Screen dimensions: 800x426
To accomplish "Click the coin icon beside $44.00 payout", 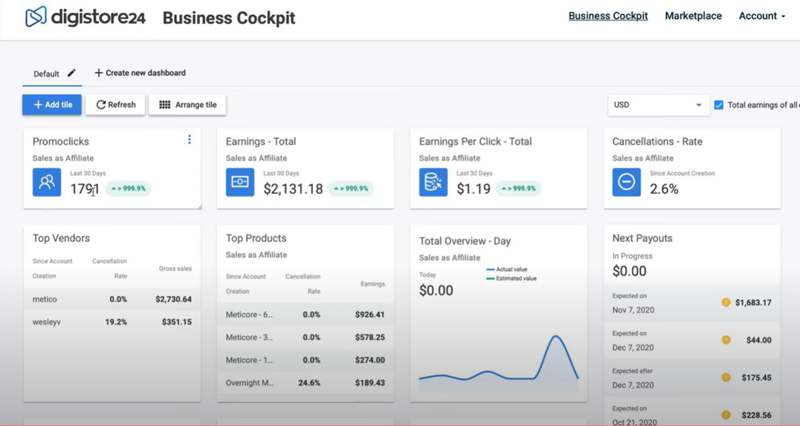I will pos(726,340).
